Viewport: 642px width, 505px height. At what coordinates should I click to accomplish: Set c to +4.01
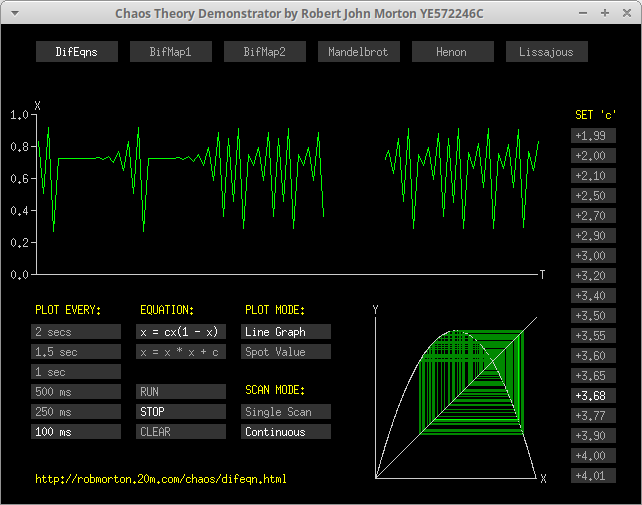click(593, 476)
